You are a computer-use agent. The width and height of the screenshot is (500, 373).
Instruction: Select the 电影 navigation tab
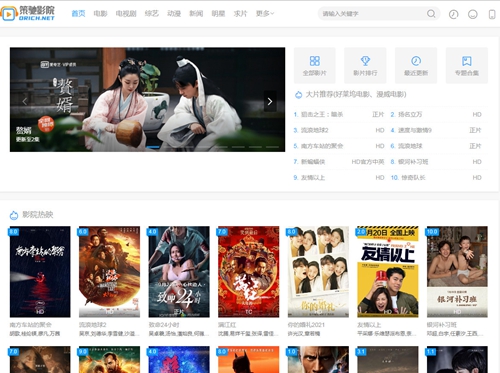[100, 13]
